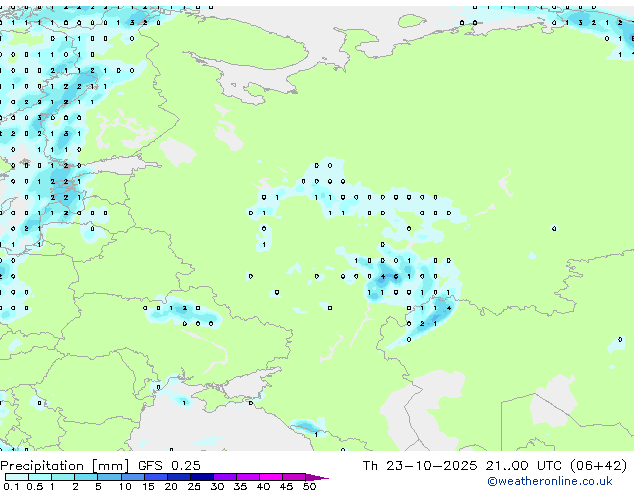This screenshot has height=490, width=634.
Task: Click the 25–30 mm navy legend swatch
Action: click(x=202, y=477)
